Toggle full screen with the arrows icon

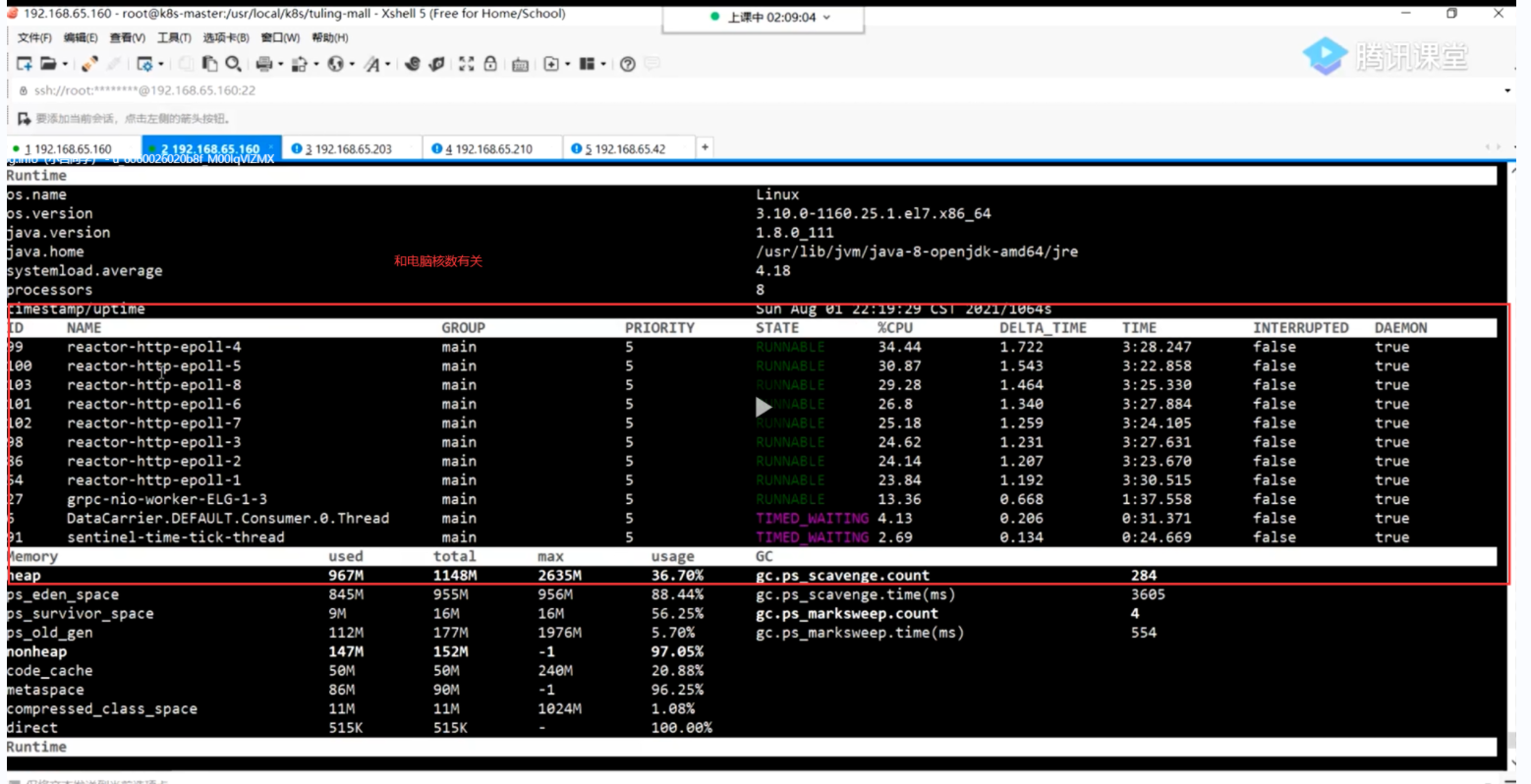pyautogui.click(x=466, y=64)
